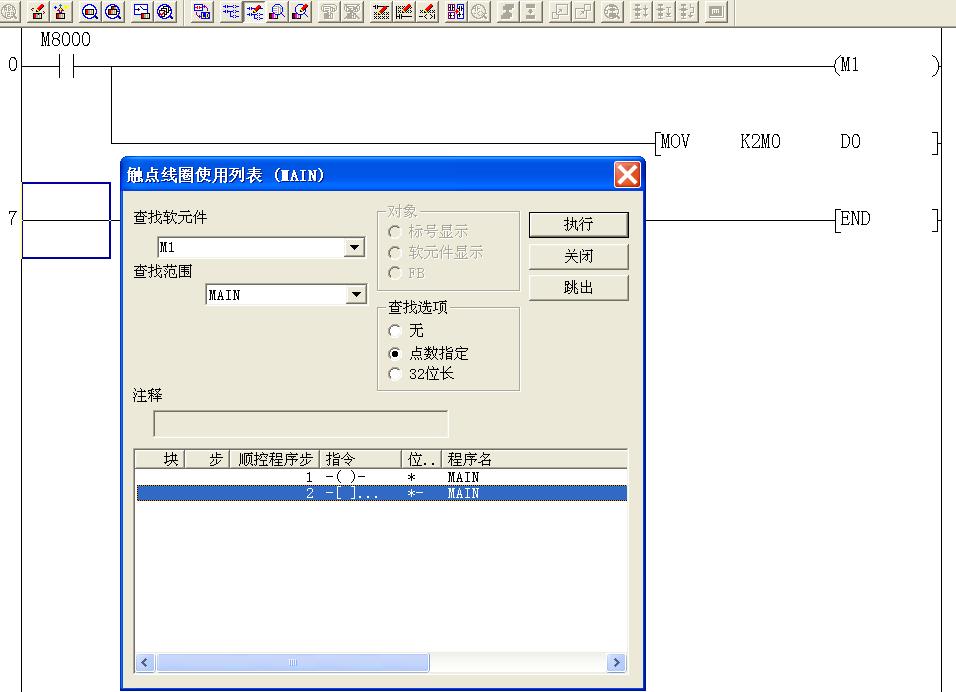Open the comment edit toolbar icon
The image size is (956, 692).
point(382,12)
